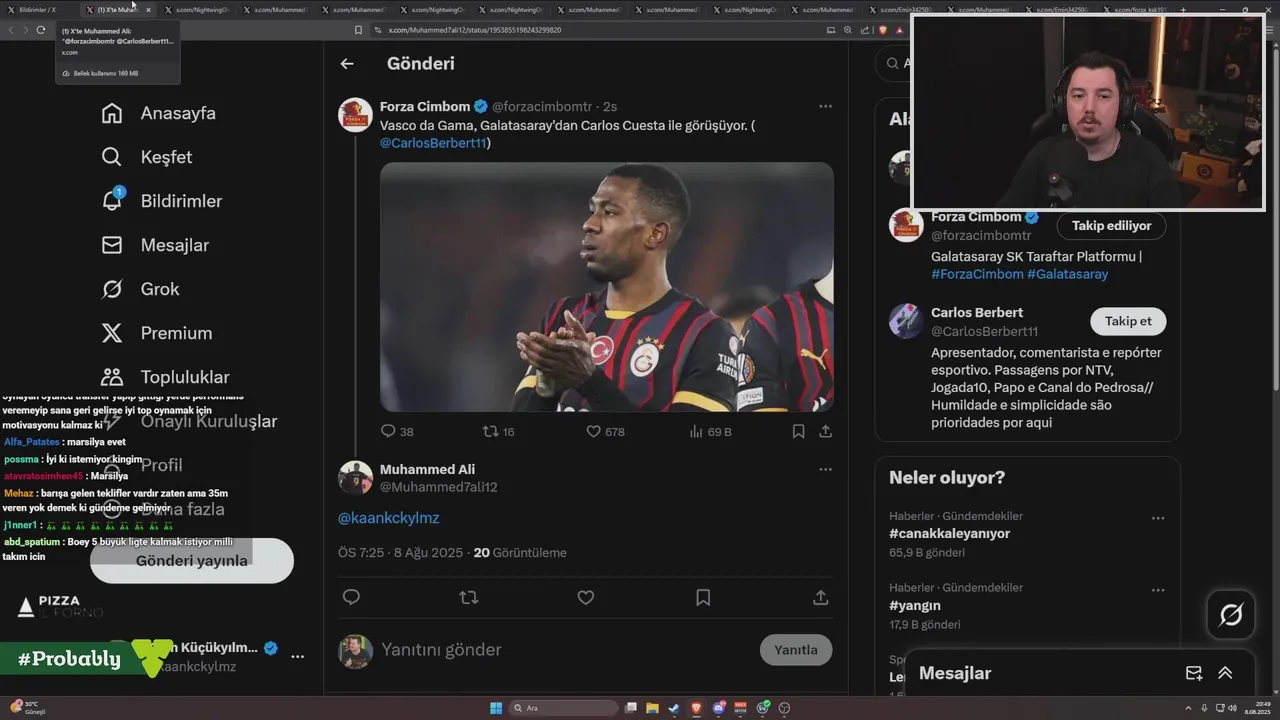This screenshot has width=1280, height=720.
Task: Open the Windows Start menu
Action: click(x=496, y=708)
